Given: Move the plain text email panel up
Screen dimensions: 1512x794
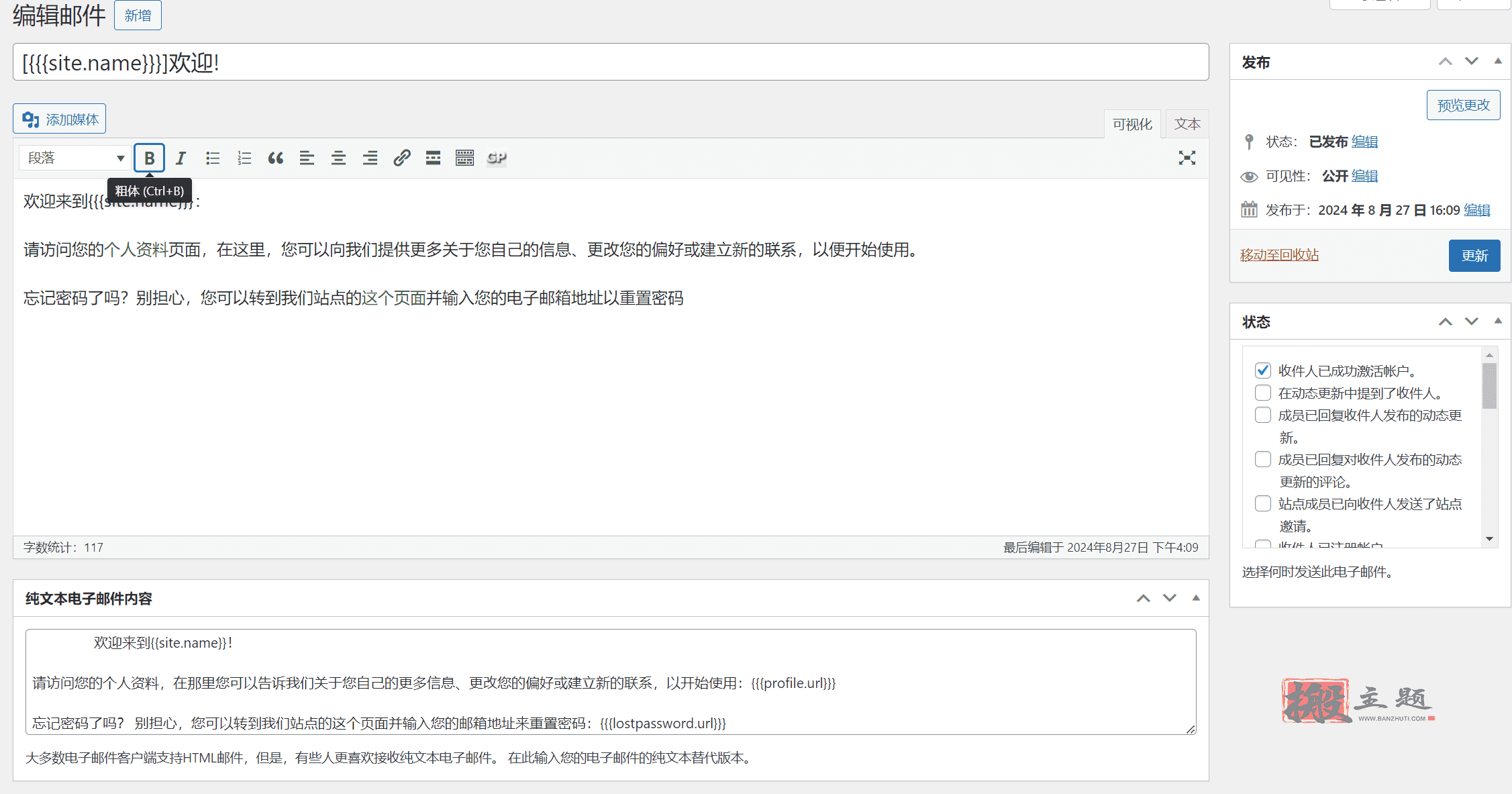Looking at the screenshot, I should pos(1143,598).
